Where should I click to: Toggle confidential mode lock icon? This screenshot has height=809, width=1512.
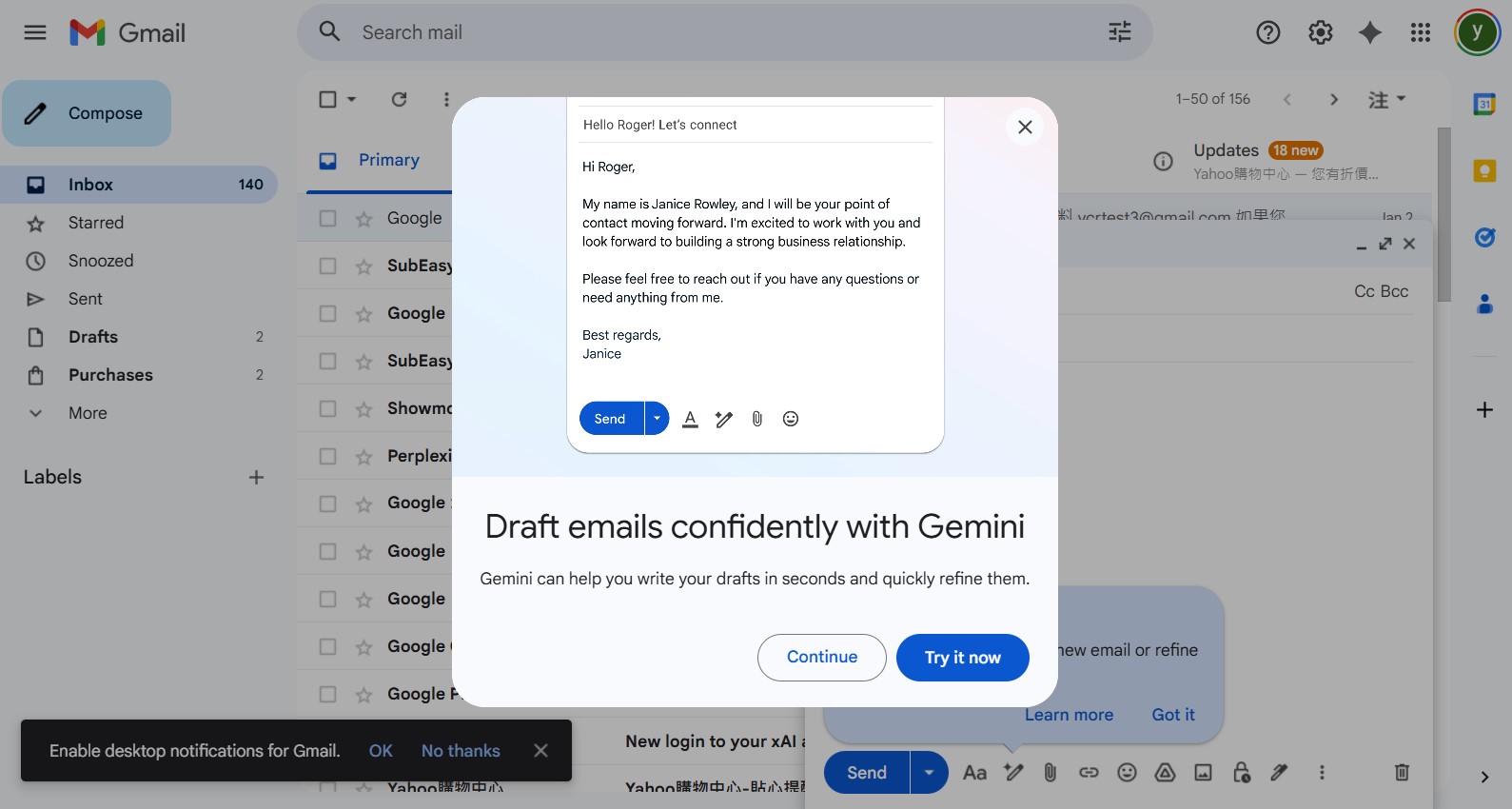(x=1242, y=773)
